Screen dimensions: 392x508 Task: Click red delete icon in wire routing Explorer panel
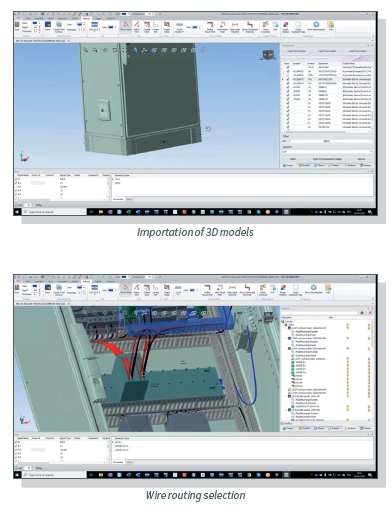pyautogui.click(x=370, y=313)
